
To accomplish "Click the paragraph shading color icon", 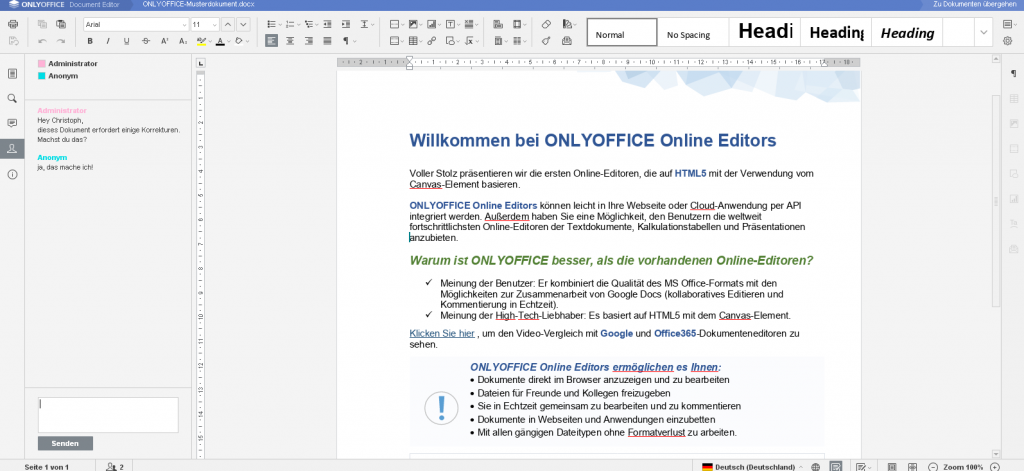I will tap(238, 41).
